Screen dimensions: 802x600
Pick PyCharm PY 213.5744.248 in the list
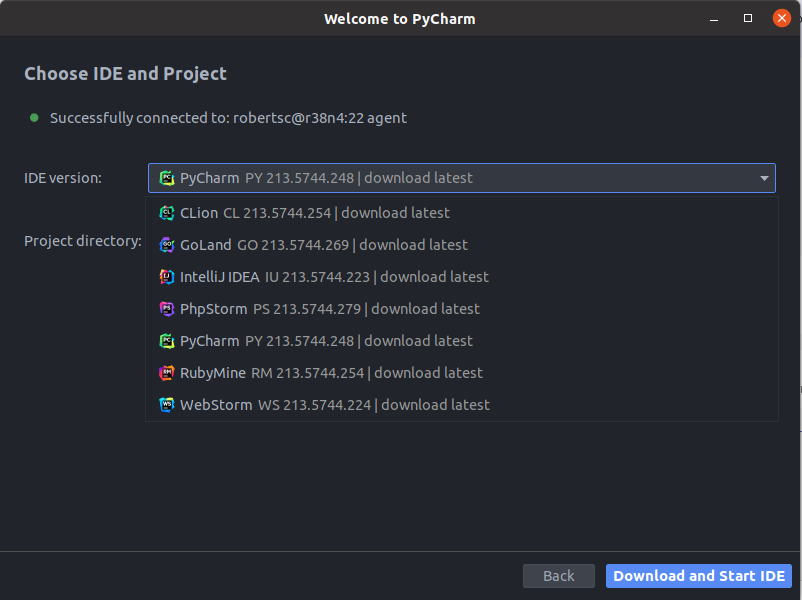[462, 341]
